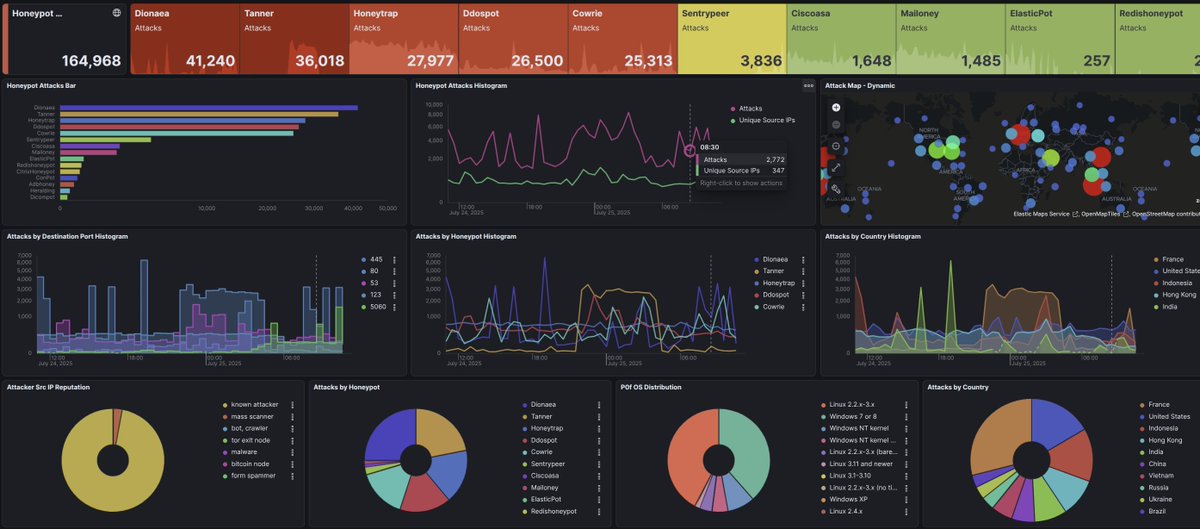
Task: Zoom in on the Attack Map
Action: (836, 106)
